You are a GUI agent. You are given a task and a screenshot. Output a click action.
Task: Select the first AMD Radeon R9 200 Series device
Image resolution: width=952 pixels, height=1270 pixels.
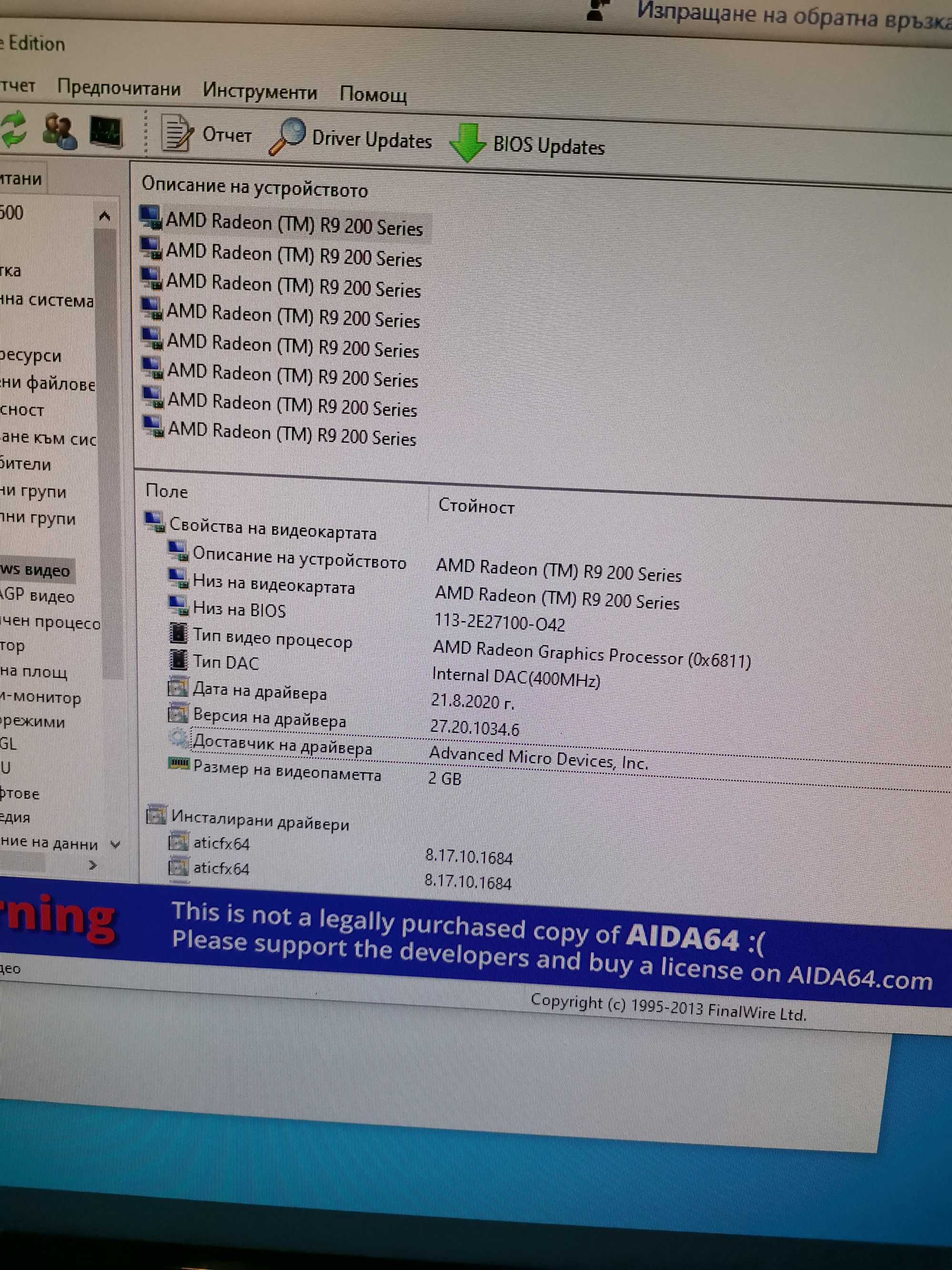pyautogui.click(x=294, y=224)
